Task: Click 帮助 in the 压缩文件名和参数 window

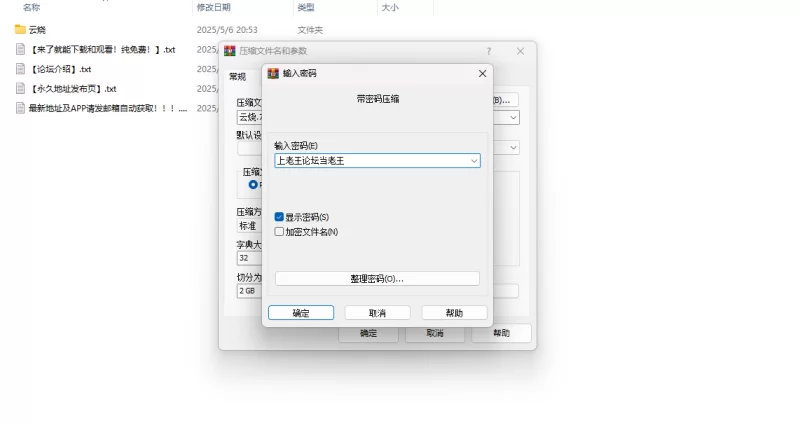Action: click(x=501, y=333)
